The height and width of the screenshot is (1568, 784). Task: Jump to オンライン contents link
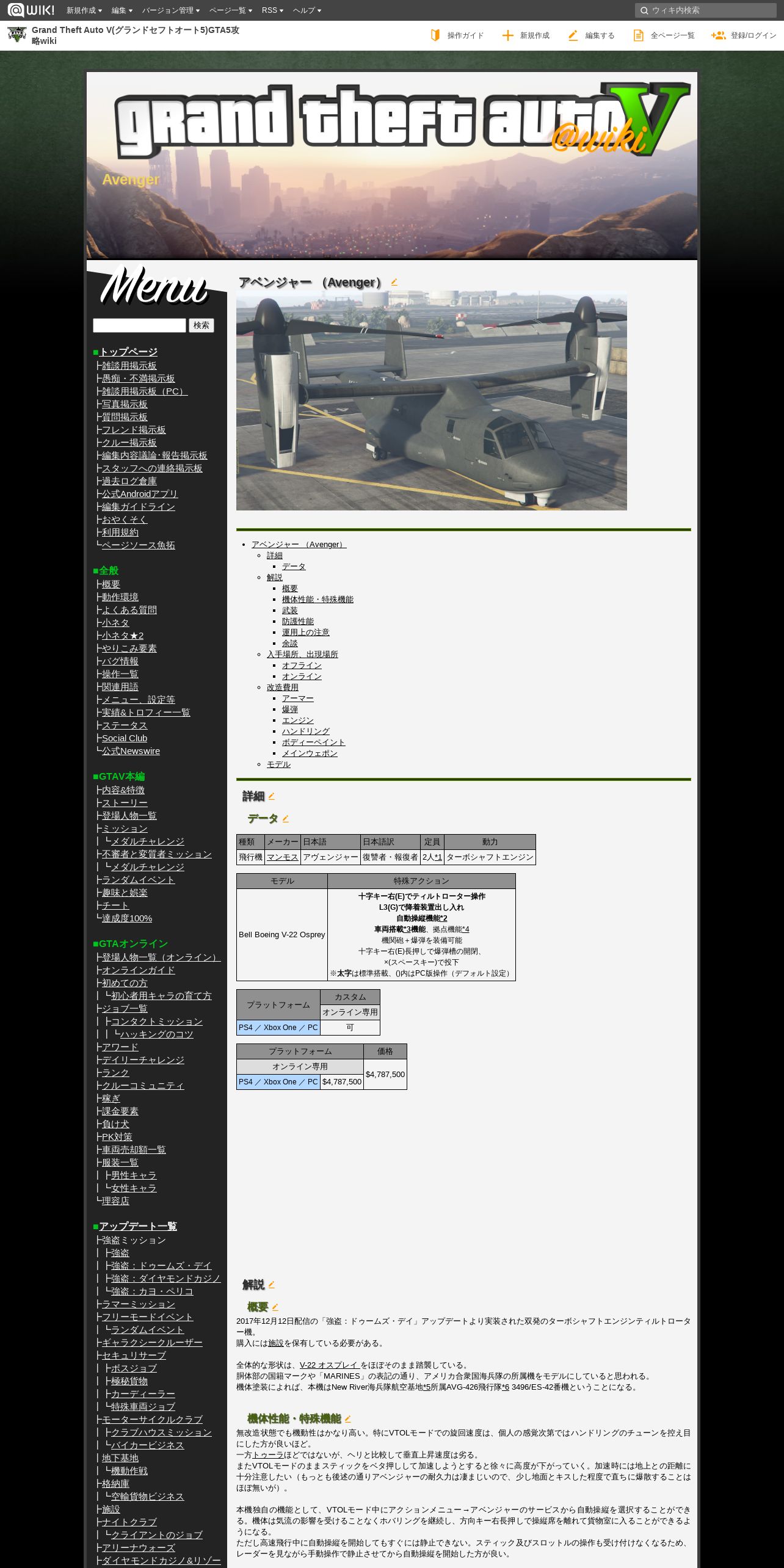(302, 677)
